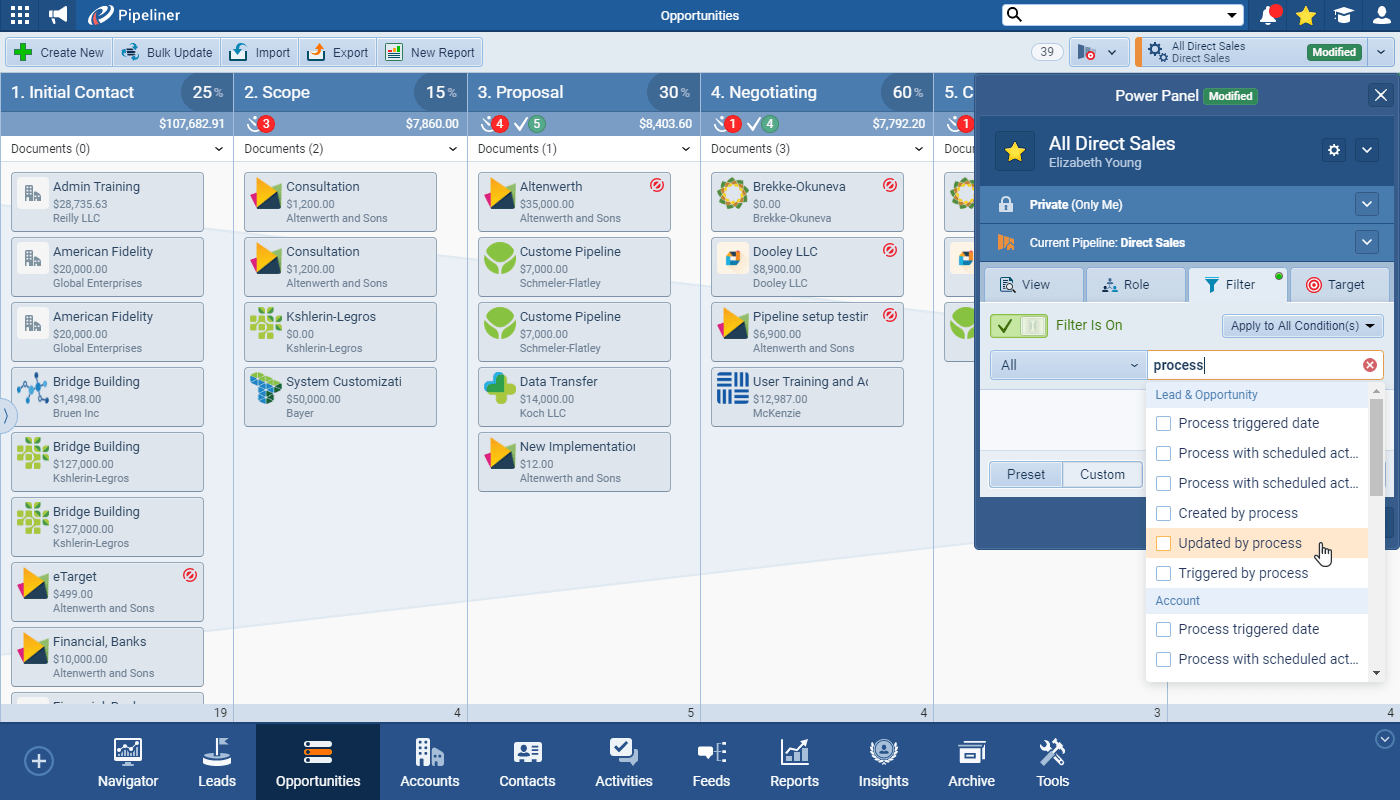The width and height of the screenshot is (1400, 800).
Task: Click the notifications bell icon
Action: (x=1269, y=15)
